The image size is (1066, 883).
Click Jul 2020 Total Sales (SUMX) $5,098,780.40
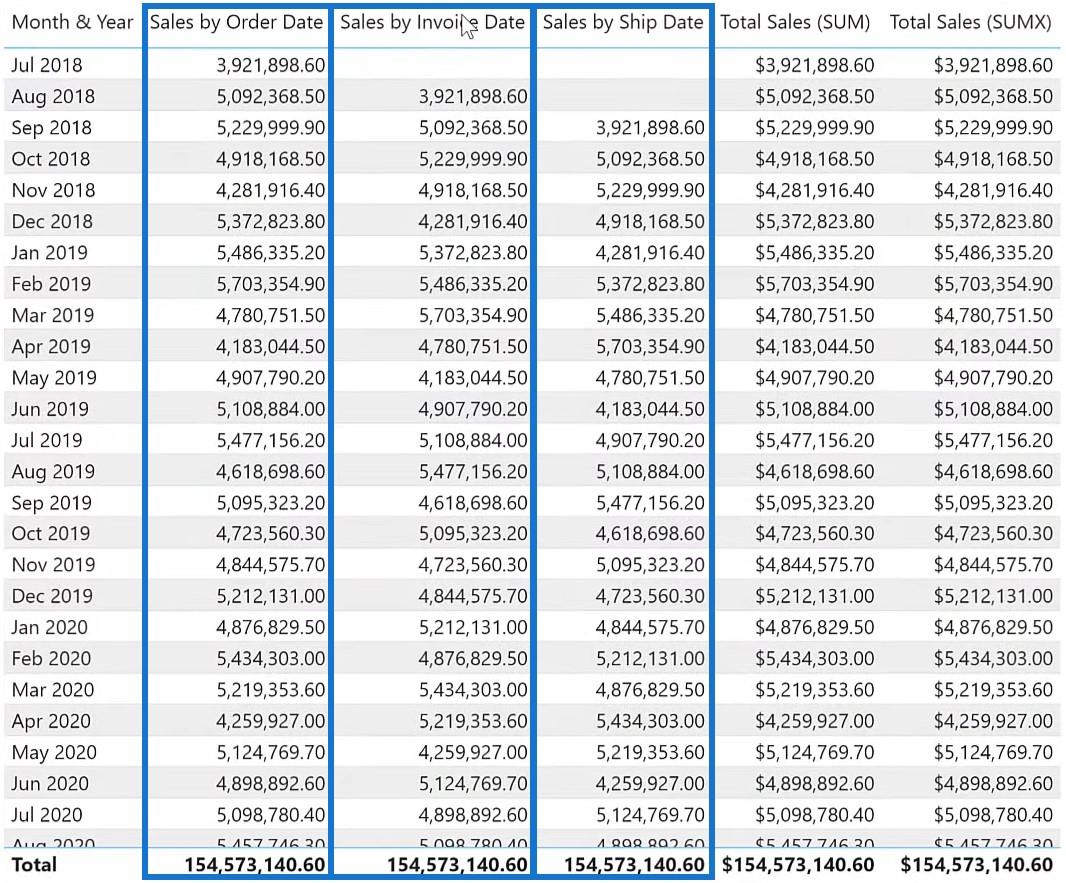pos(993,815)
